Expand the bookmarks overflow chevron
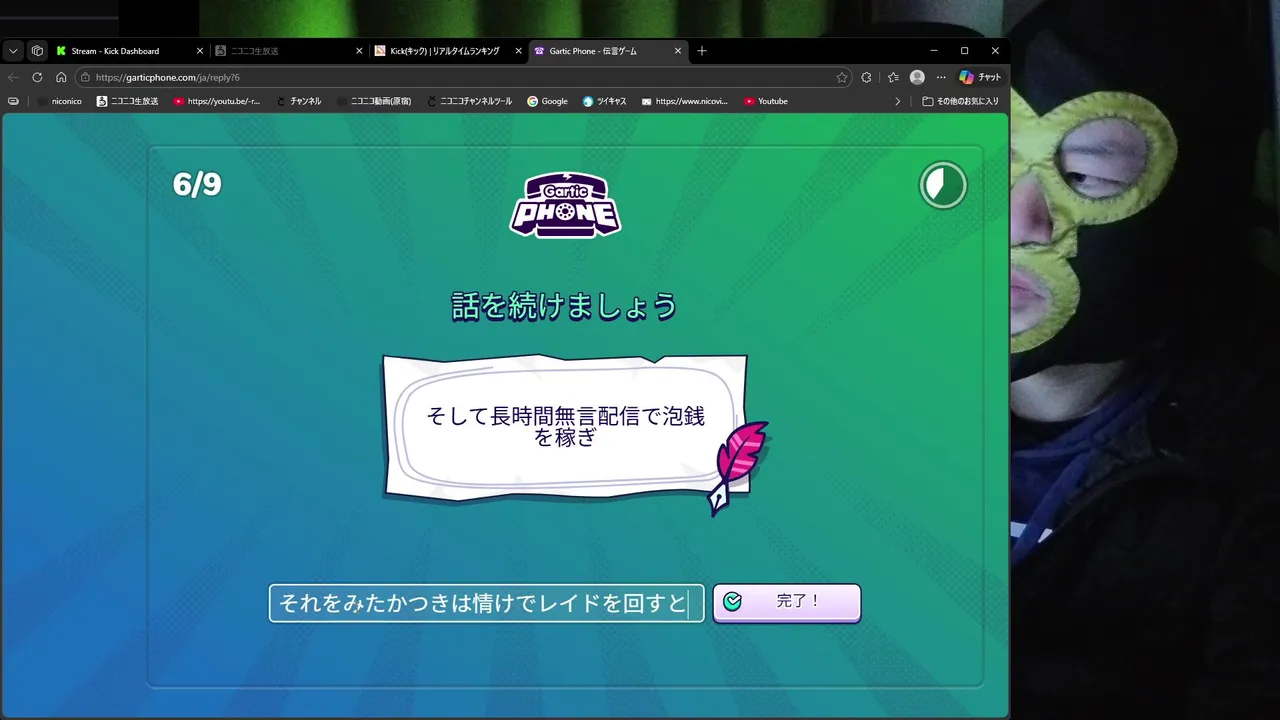The width and height of the screenshot is (1280, 720). 897,101
